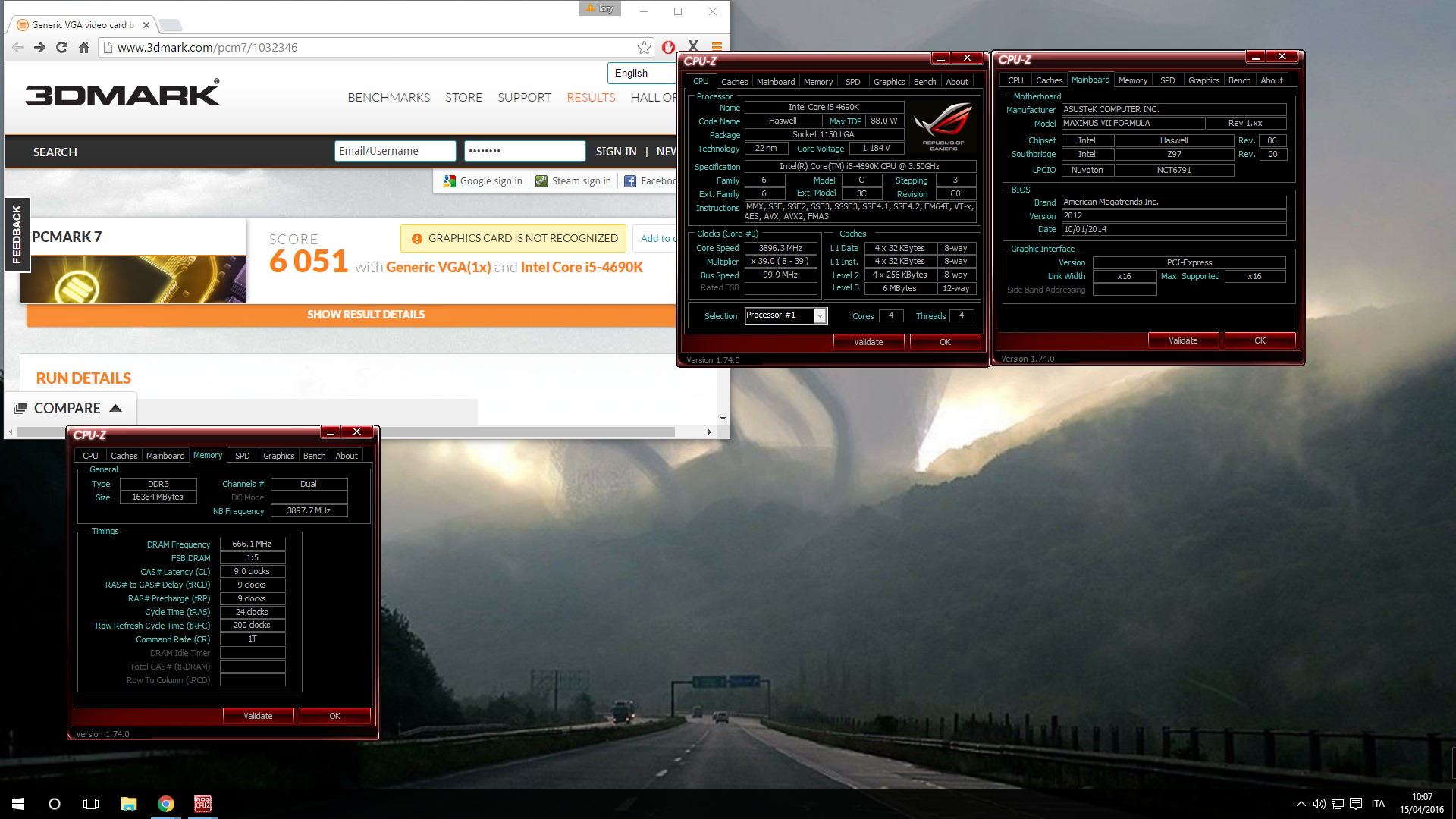Image resolution: width=1456 pixels, height=819 pixels.
Task: Open RESULTS menu on 3DMark
Action: [591, 98]
